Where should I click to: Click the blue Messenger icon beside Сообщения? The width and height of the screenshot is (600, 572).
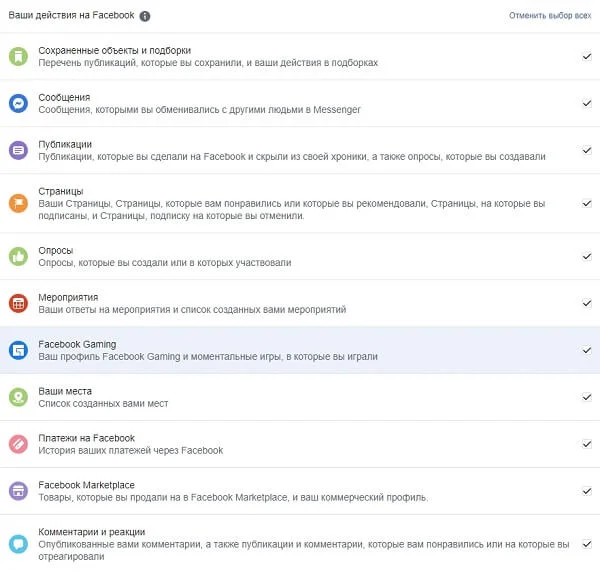tap(18, 103)
